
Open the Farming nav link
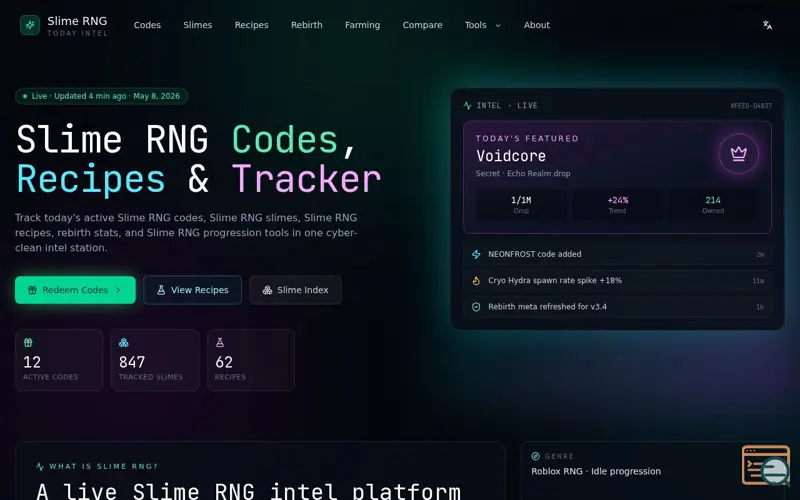click(362, 25)
